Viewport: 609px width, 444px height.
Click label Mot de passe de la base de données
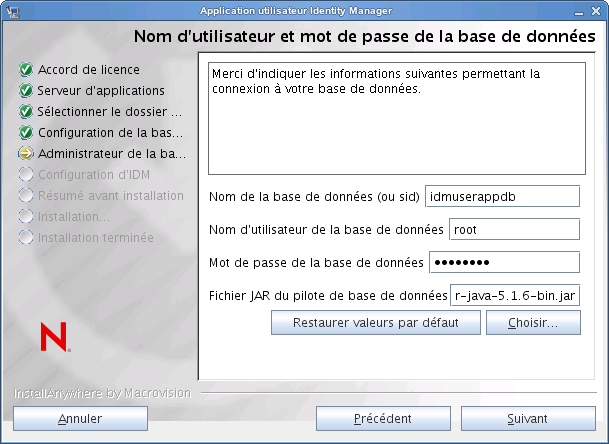click(x=316, y=263)
